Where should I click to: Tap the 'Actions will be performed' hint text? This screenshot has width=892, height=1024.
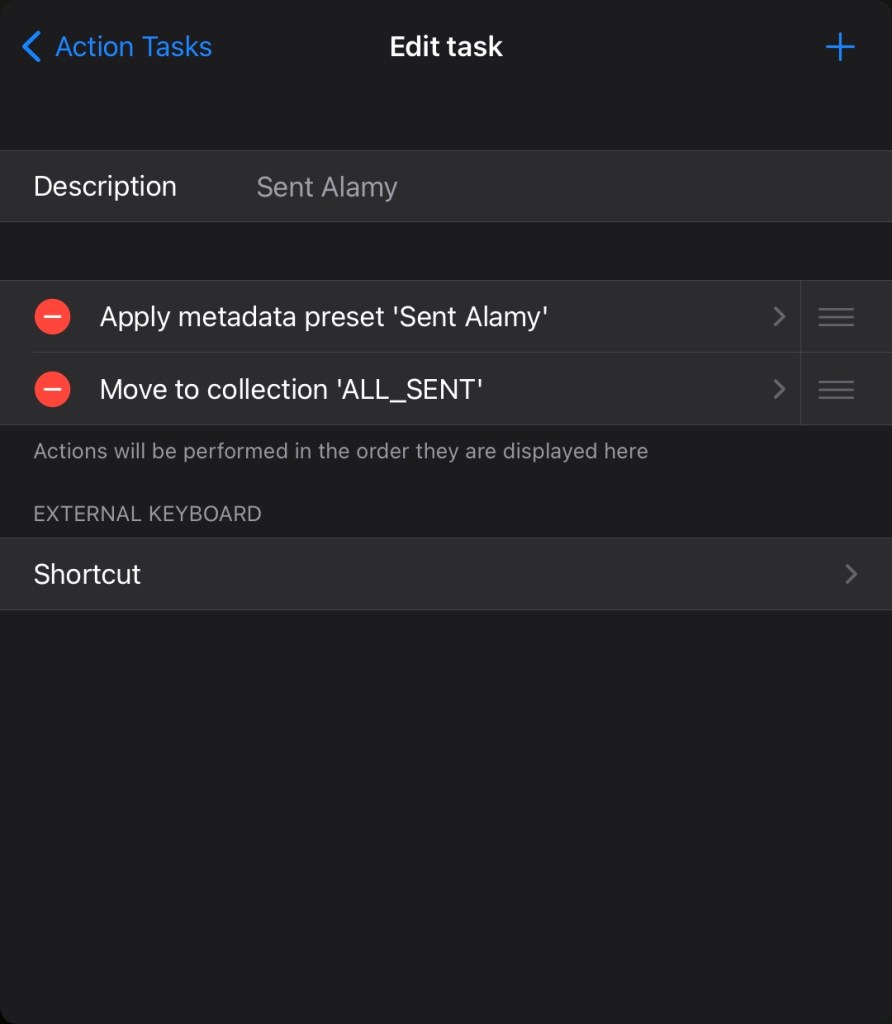pos(340,451)
